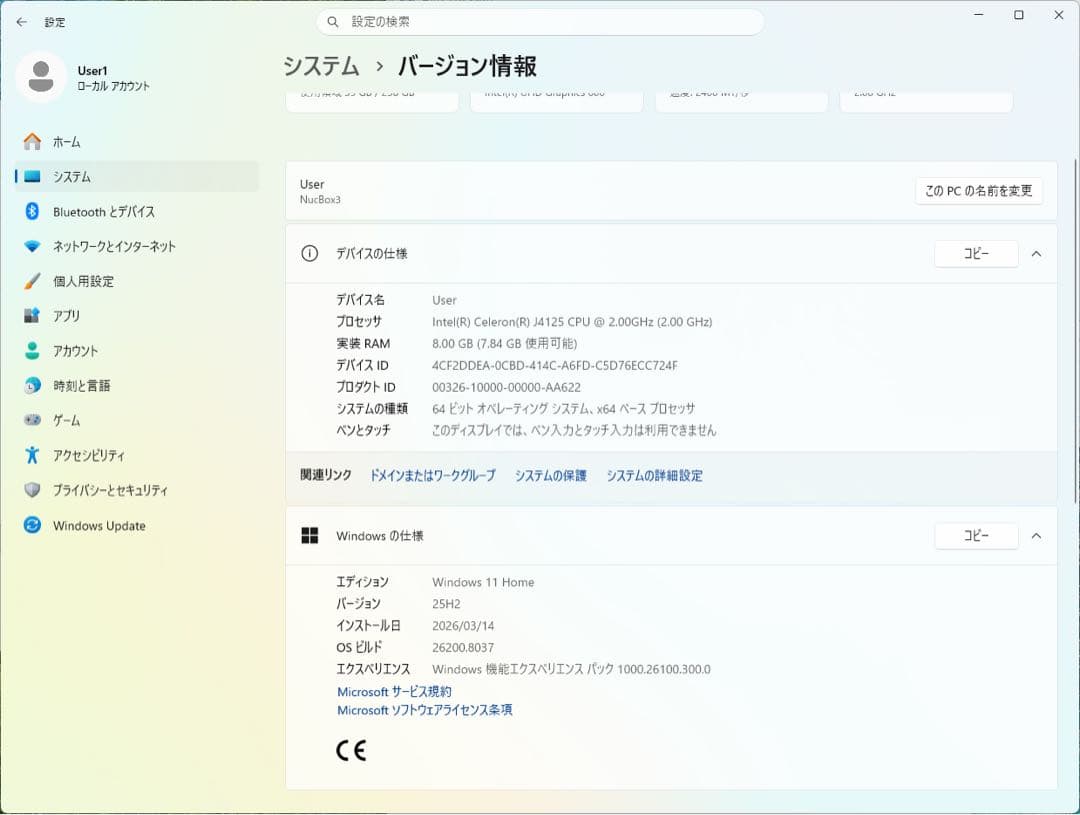1080x815 pixels.
Task: Click the product ID 00326-10000 value
Action: (506, 387)
